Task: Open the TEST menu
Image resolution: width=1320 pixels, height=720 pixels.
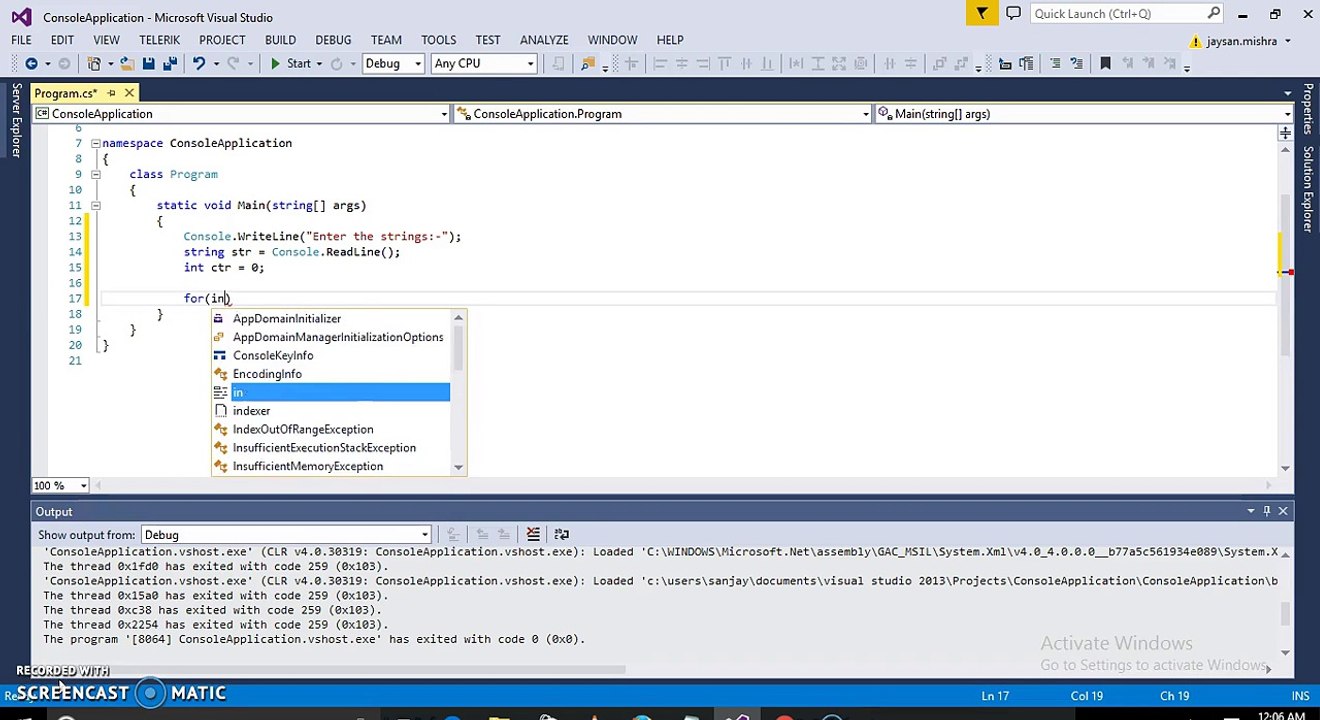Action: pos(488,40)
